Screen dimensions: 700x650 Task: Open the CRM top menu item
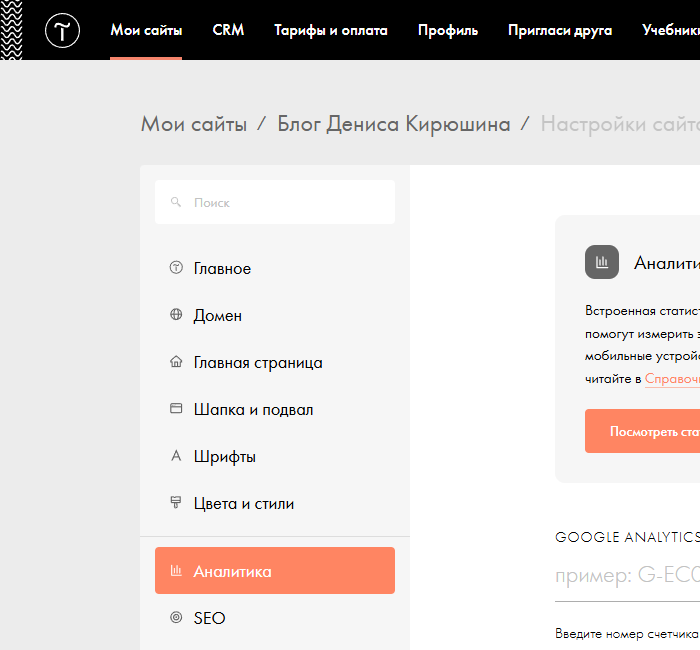tap(228, 30)
